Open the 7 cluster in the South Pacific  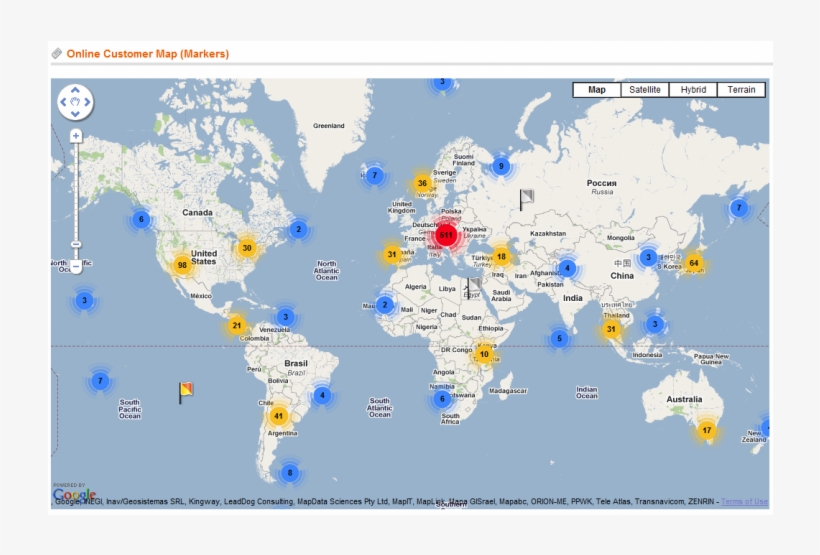click(100, 381)
